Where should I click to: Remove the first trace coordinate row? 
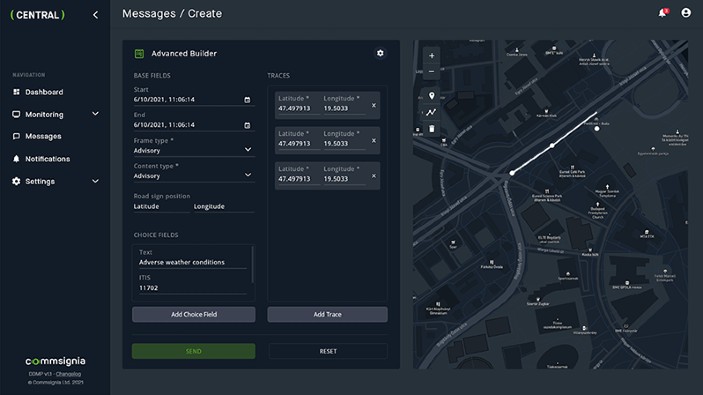tap(374, 105)
